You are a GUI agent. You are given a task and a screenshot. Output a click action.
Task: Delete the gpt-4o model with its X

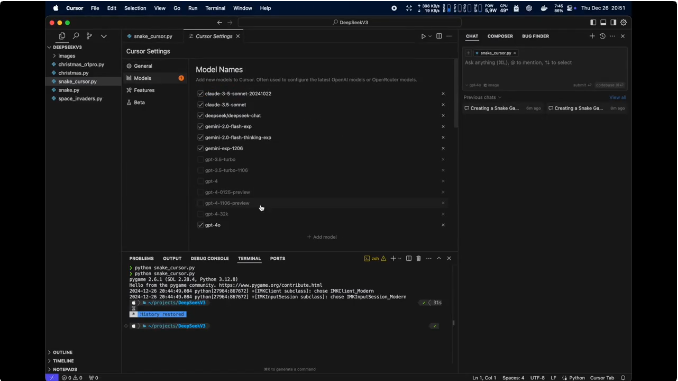(x=443, y=225)
